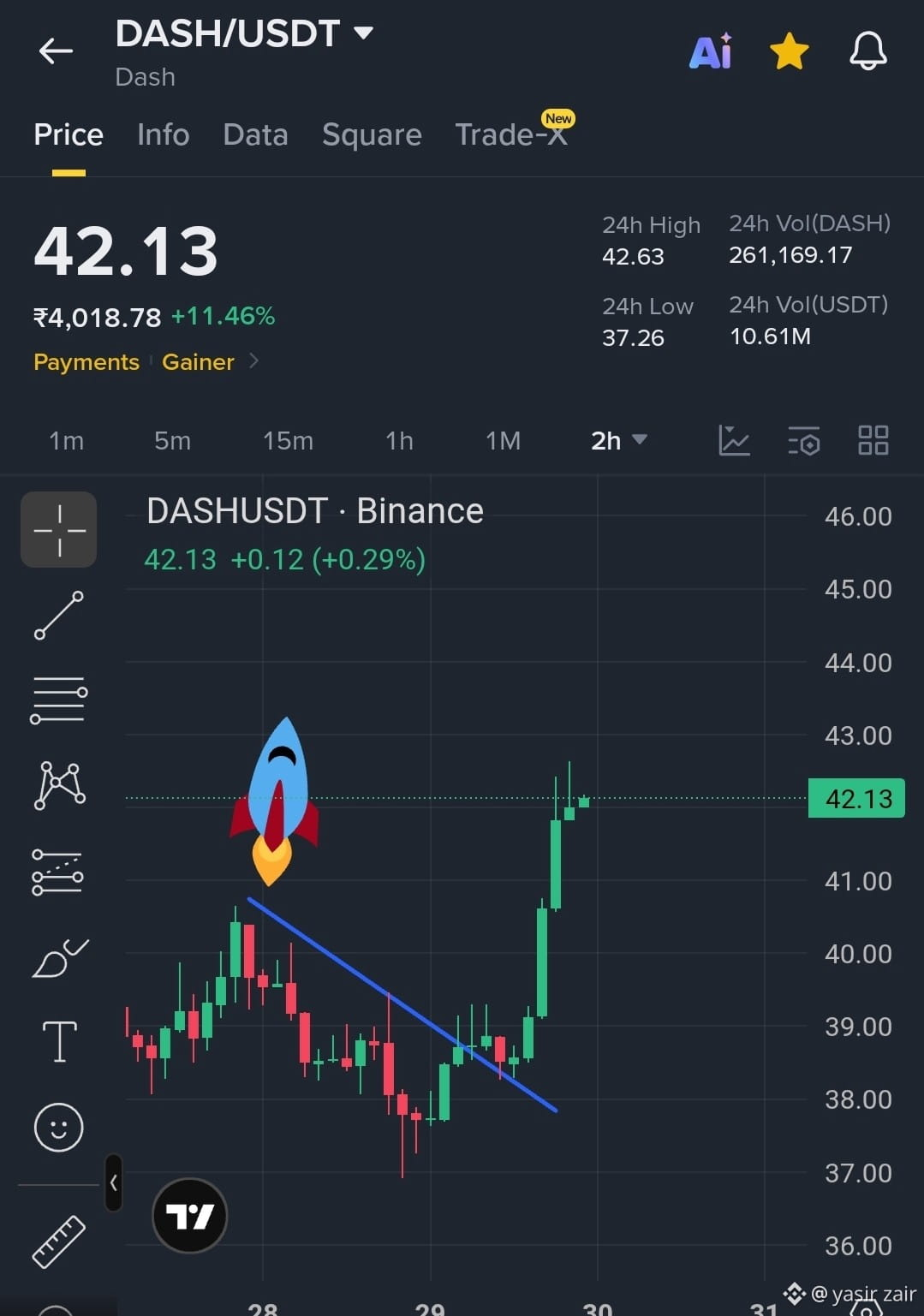Open the AI assistant icon

point(712,51)
